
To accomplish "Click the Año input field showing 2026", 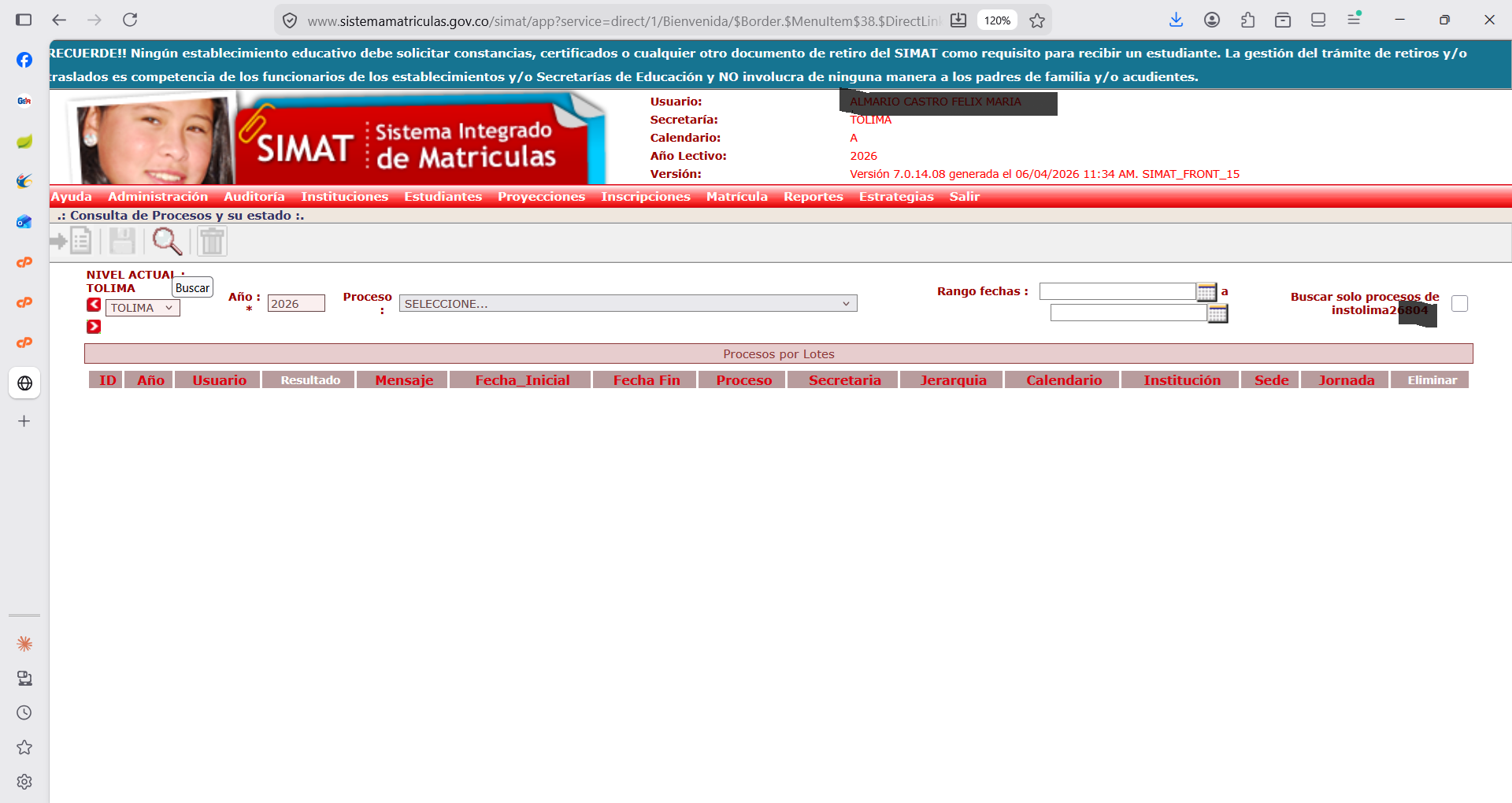I will 296,304.
